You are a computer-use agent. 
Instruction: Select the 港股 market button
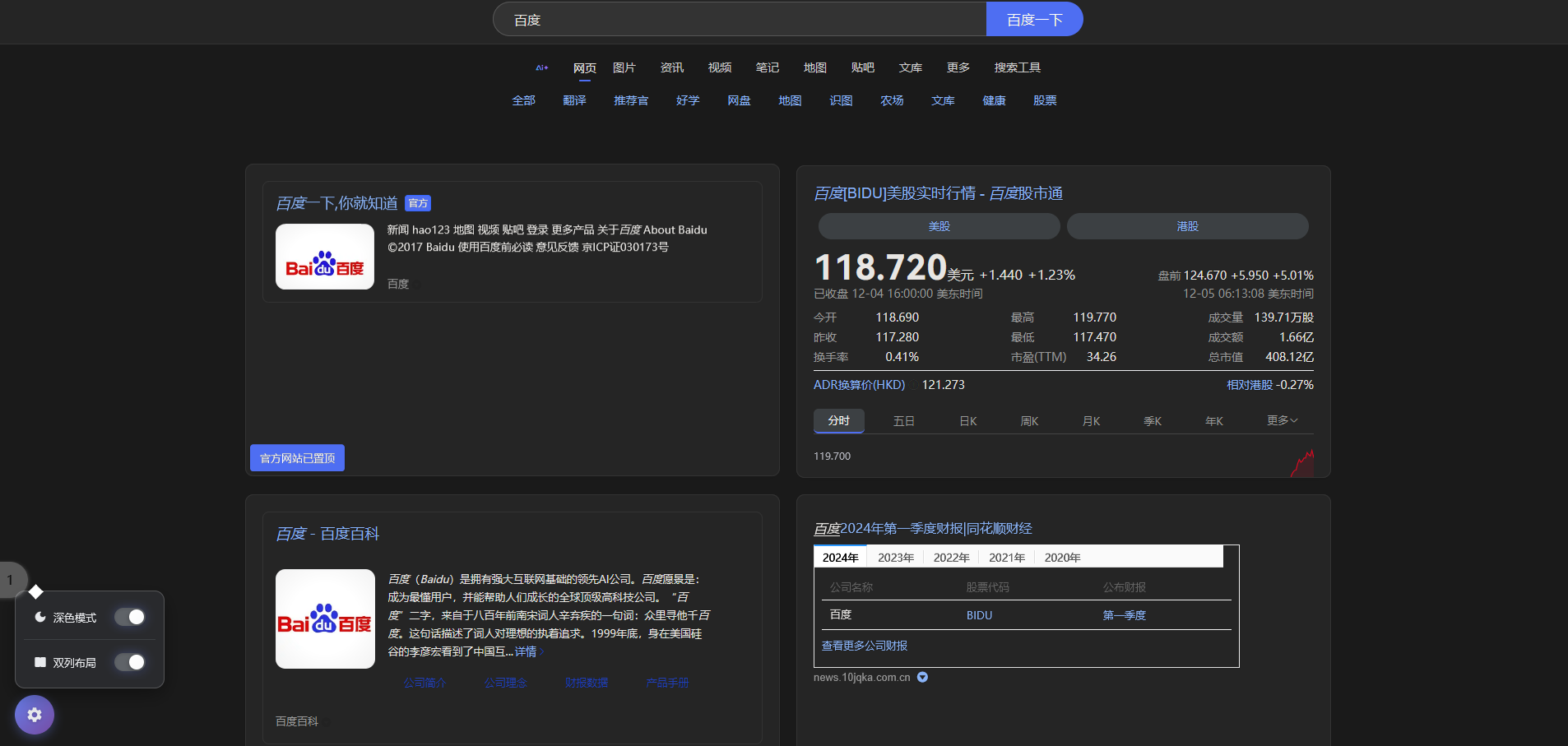pyautogui.click(x=1188, y=226)
